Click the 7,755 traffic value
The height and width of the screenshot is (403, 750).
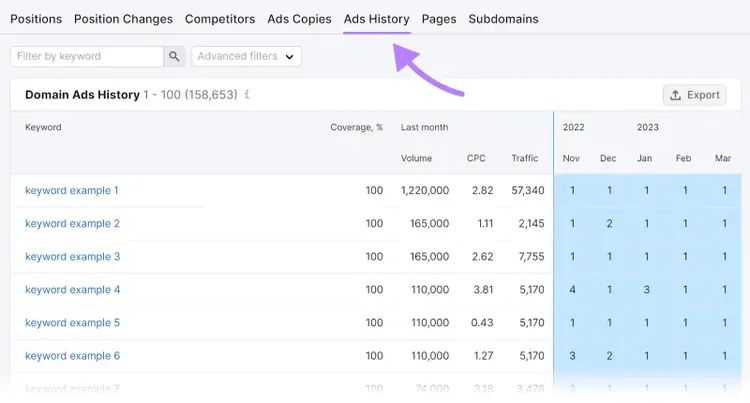pos(531,256)
